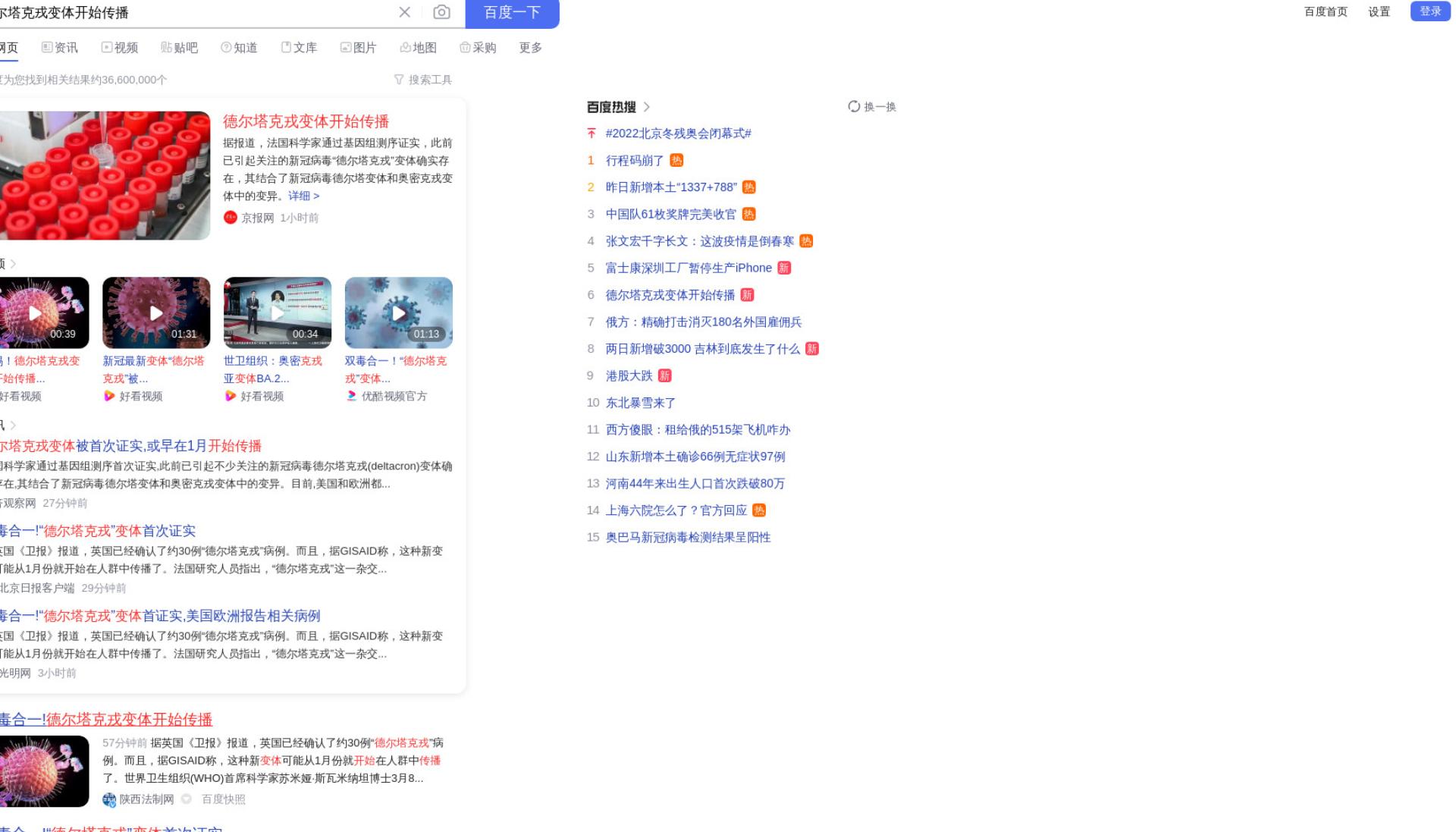This screenshot has height=832, width=1456.
Task: Open video title 双毒合一！"德尔塔克戎"变体...
Action: (396, 369)
